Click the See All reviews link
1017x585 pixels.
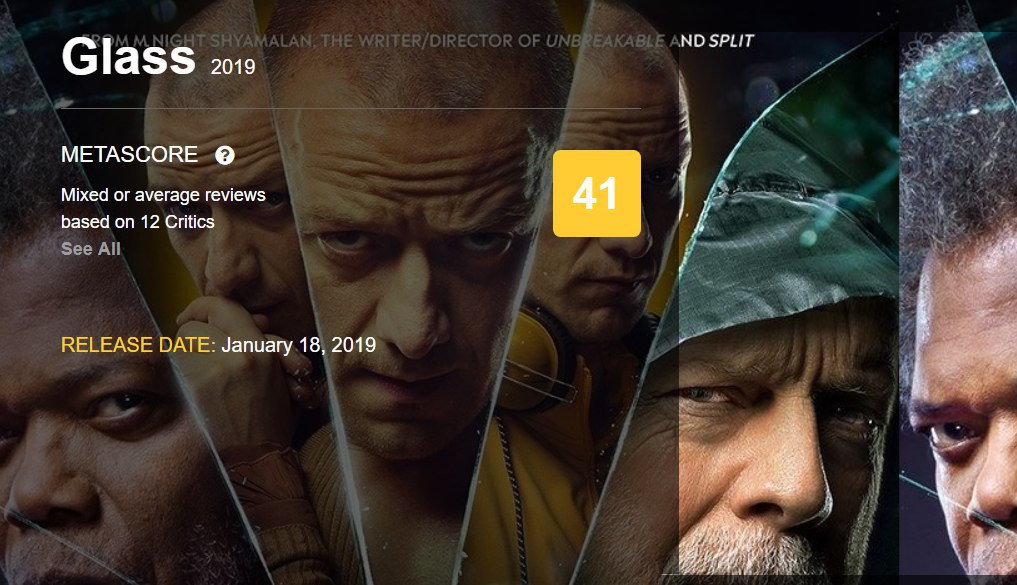[91, 249]
